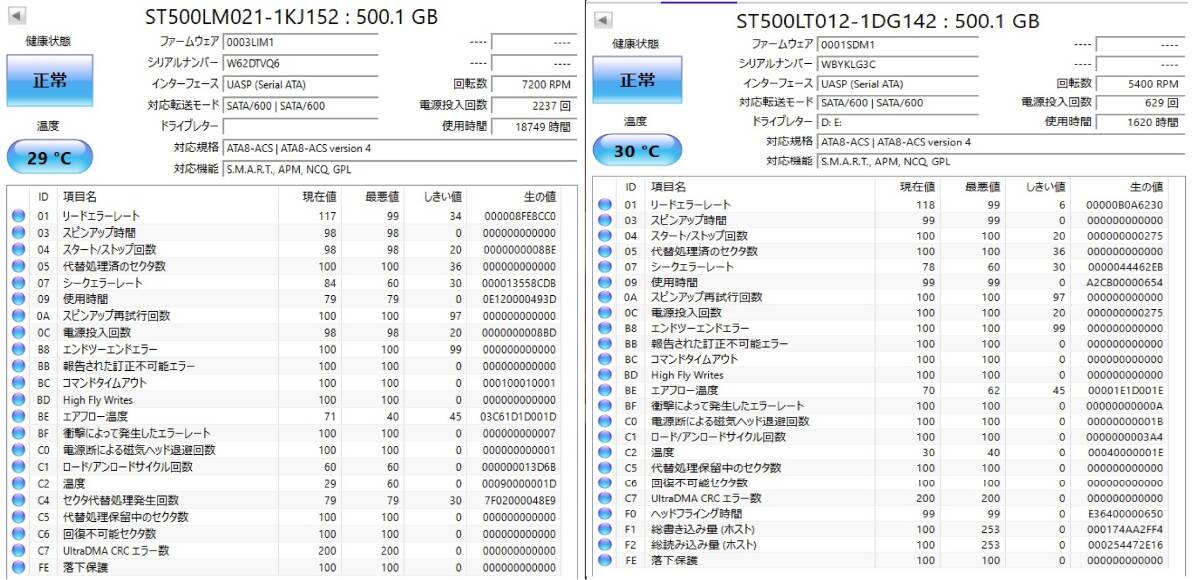This screenshot has height=580, width=1200.
Task: Click the スピンアップ再試行回数 row name on ST500LT012
Action: pos(707,298)
